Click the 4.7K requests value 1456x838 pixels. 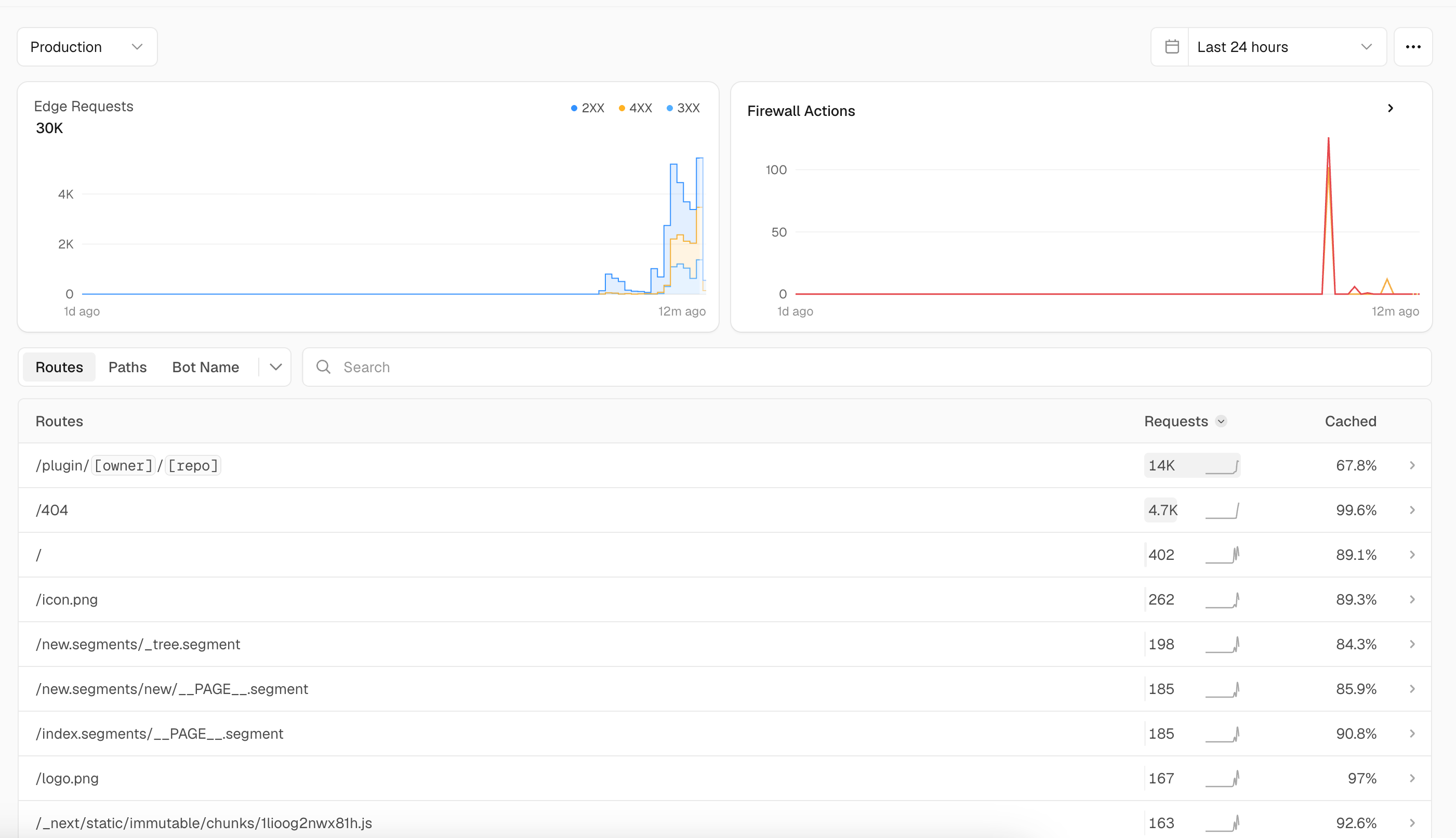pyautogui.click(x=1162, y=510)
